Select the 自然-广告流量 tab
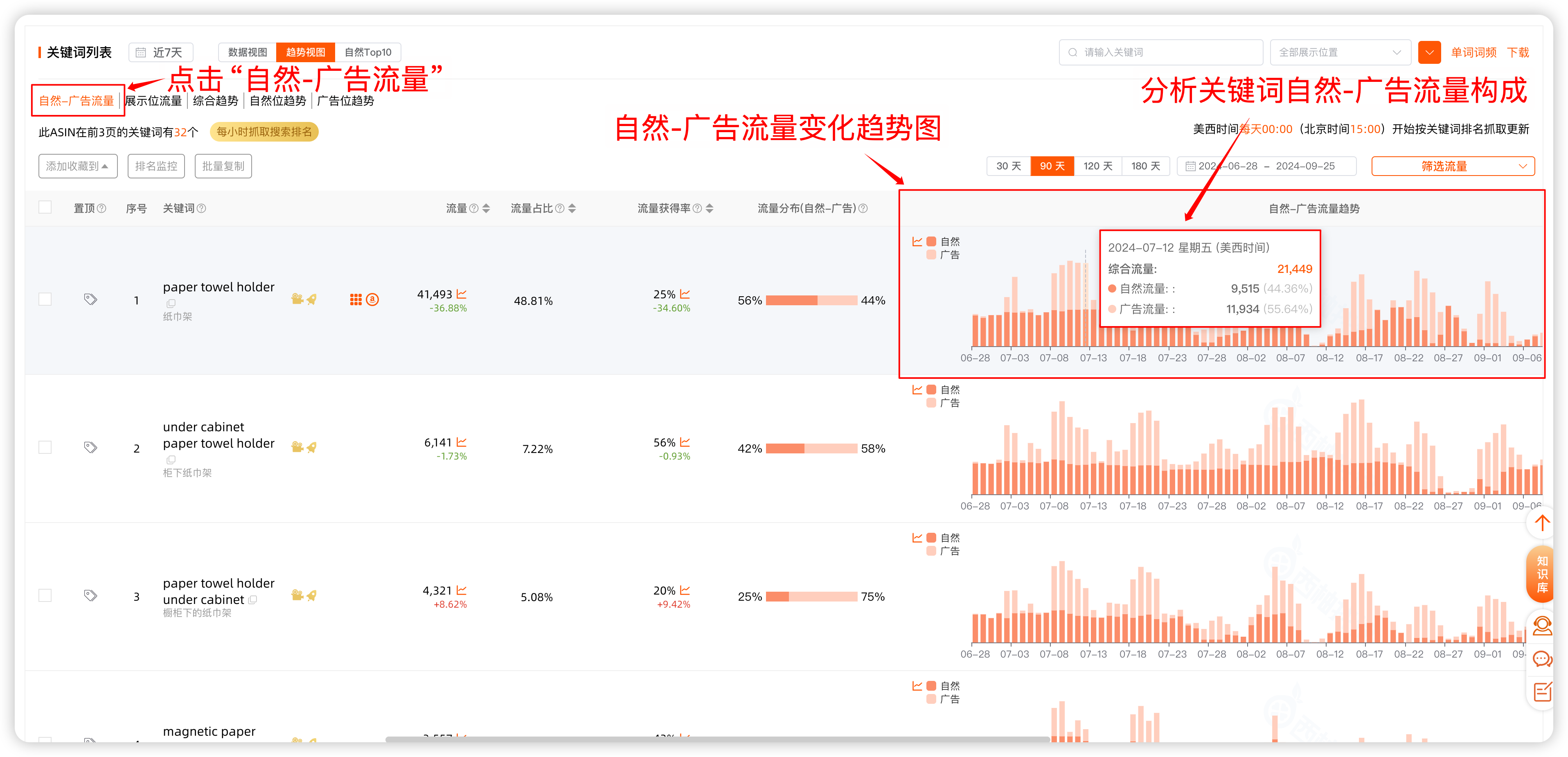The height and width of the screenshot is (757, 1568). (x=77, y=100)
